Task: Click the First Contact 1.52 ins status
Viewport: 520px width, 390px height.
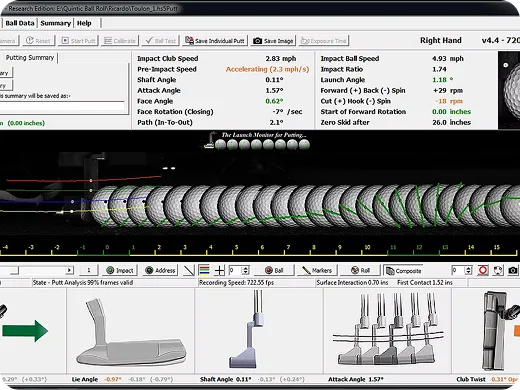Action: [x=425, y=283]
